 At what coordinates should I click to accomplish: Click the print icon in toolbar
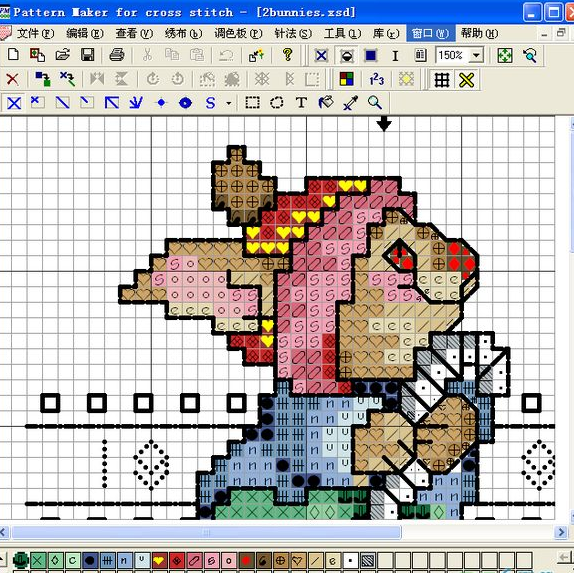(x=117, y=55)
